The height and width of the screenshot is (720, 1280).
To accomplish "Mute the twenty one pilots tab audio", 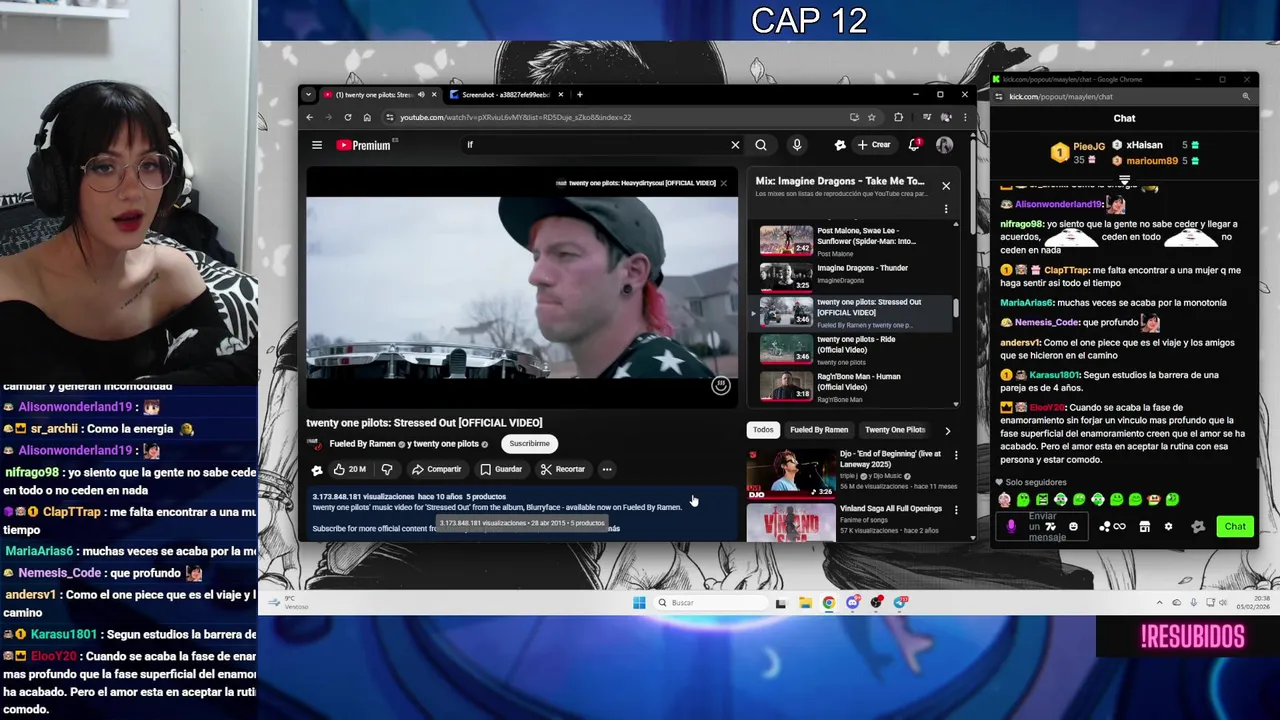I will pos(421,95).
